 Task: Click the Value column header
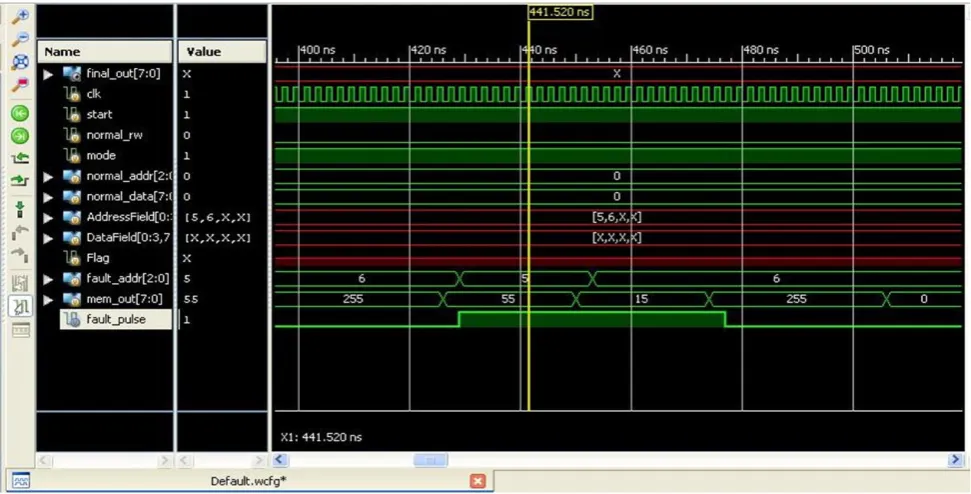coord(222,52)
